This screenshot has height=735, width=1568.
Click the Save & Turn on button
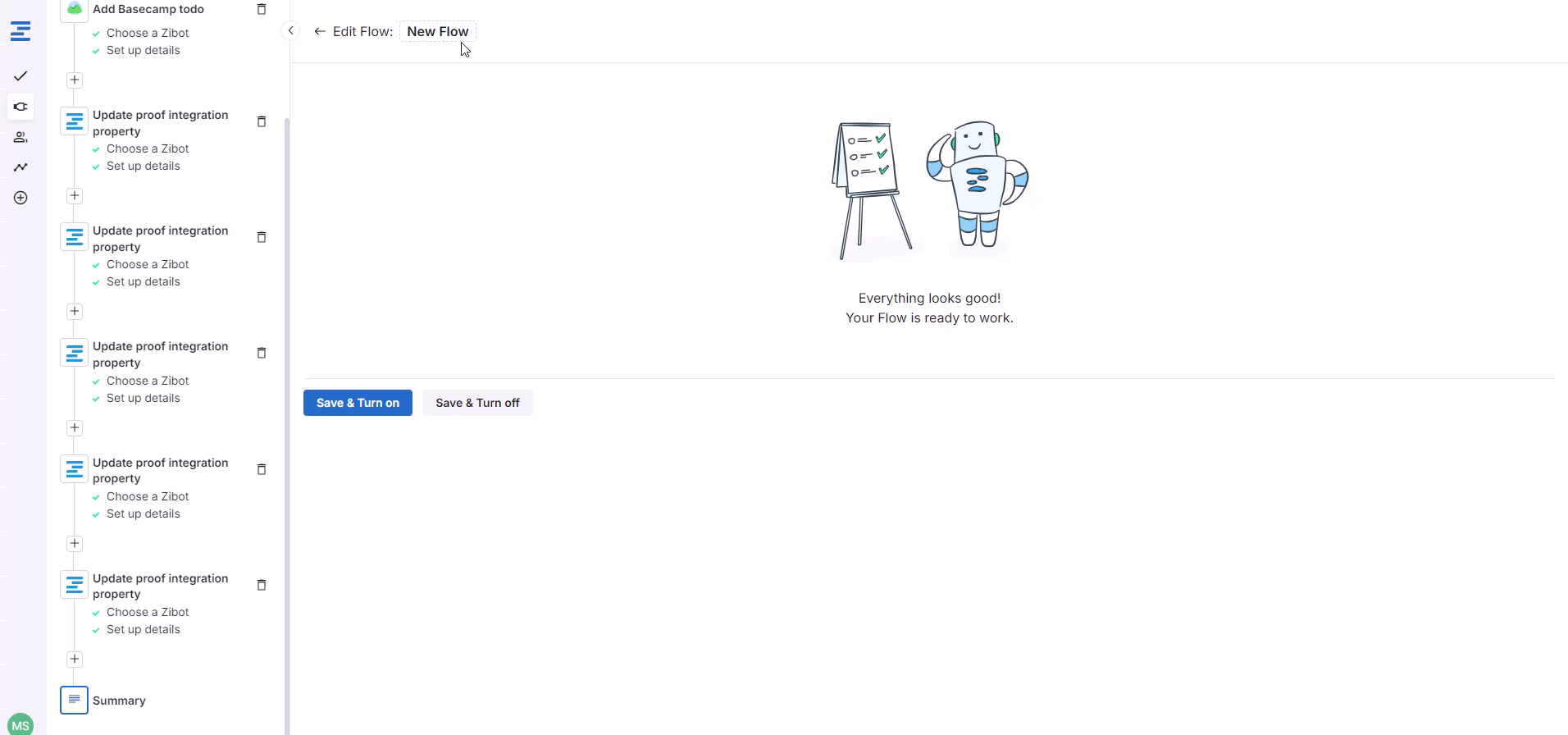[x=358, y=403]
